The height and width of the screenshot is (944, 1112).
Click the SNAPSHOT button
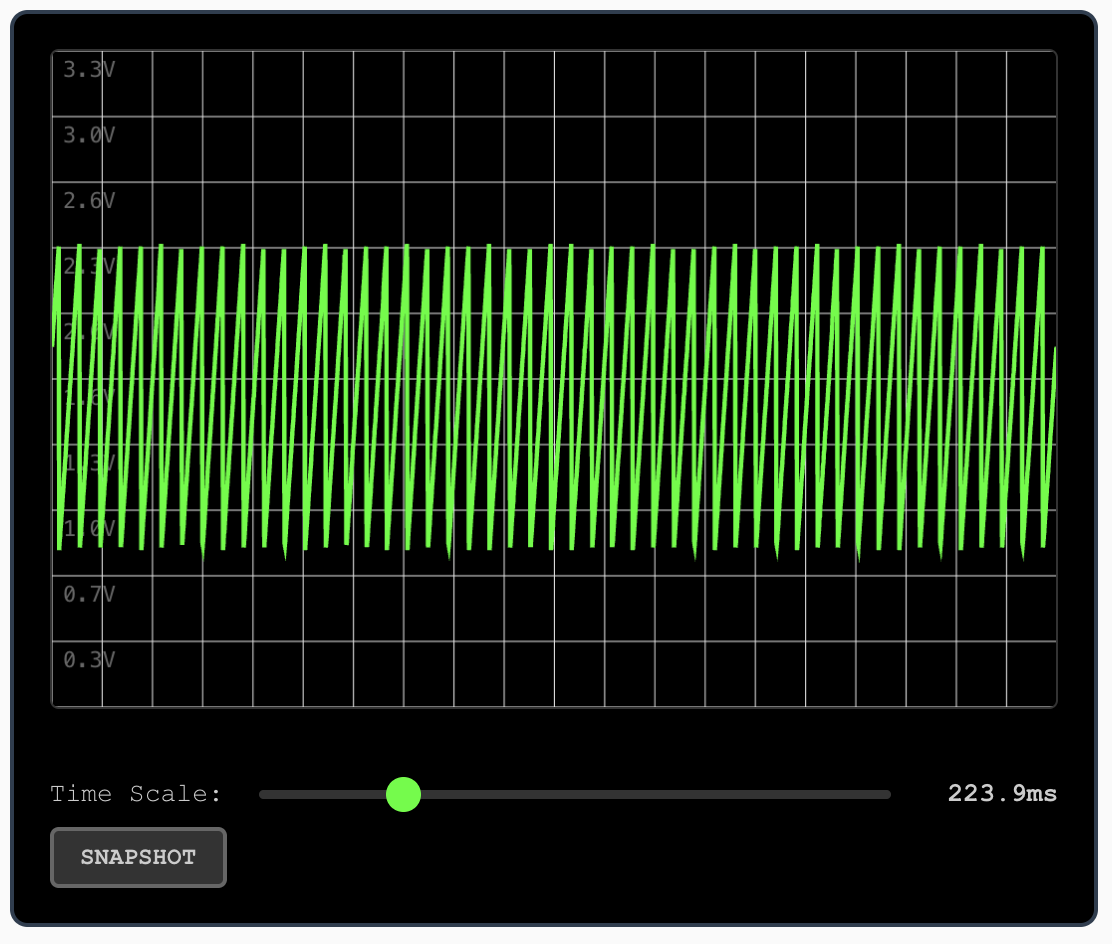(x=138, y=857)
